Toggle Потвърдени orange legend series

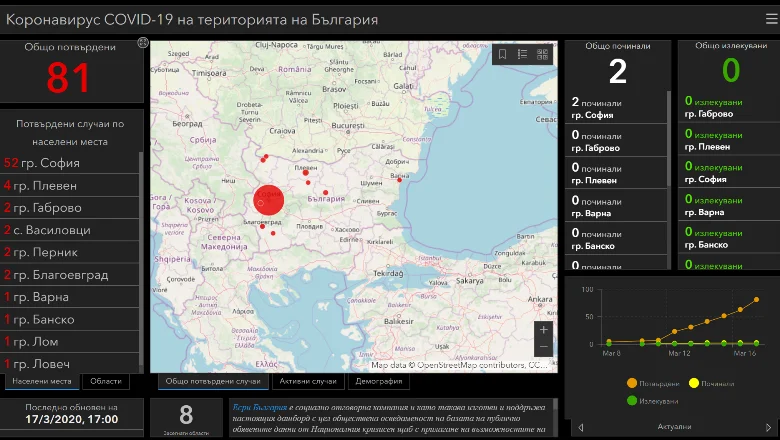coord(653,383)
